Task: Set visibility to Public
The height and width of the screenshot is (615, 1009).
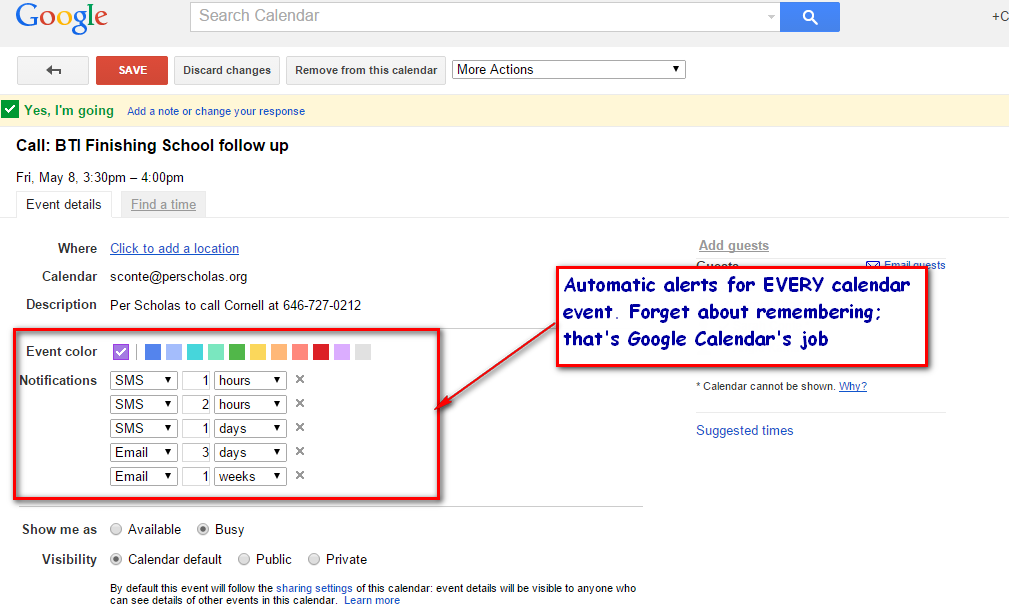Action: pyautogui.click(x=244, y=559)
